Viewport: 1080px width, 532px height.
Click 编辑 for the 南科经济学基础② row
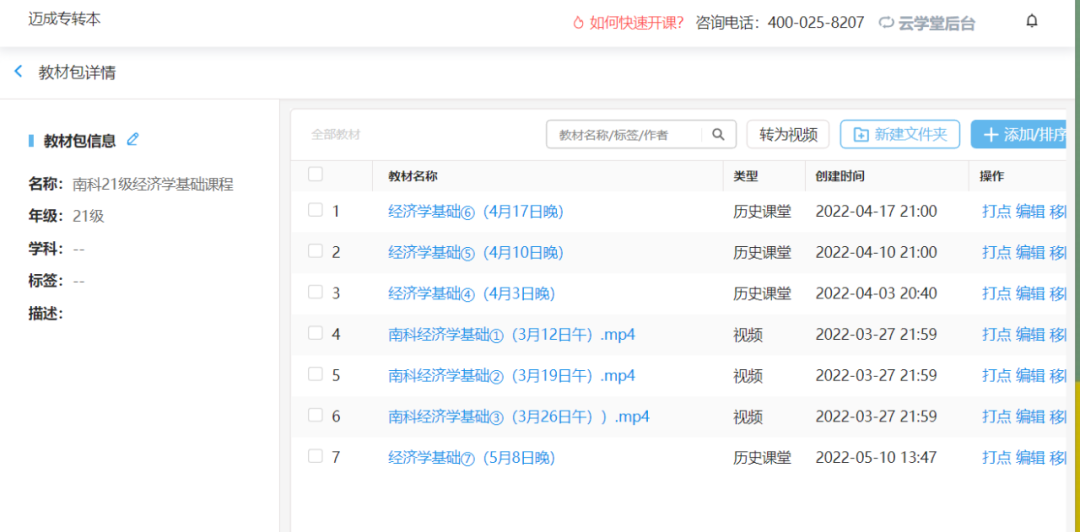click(1030, 376)
